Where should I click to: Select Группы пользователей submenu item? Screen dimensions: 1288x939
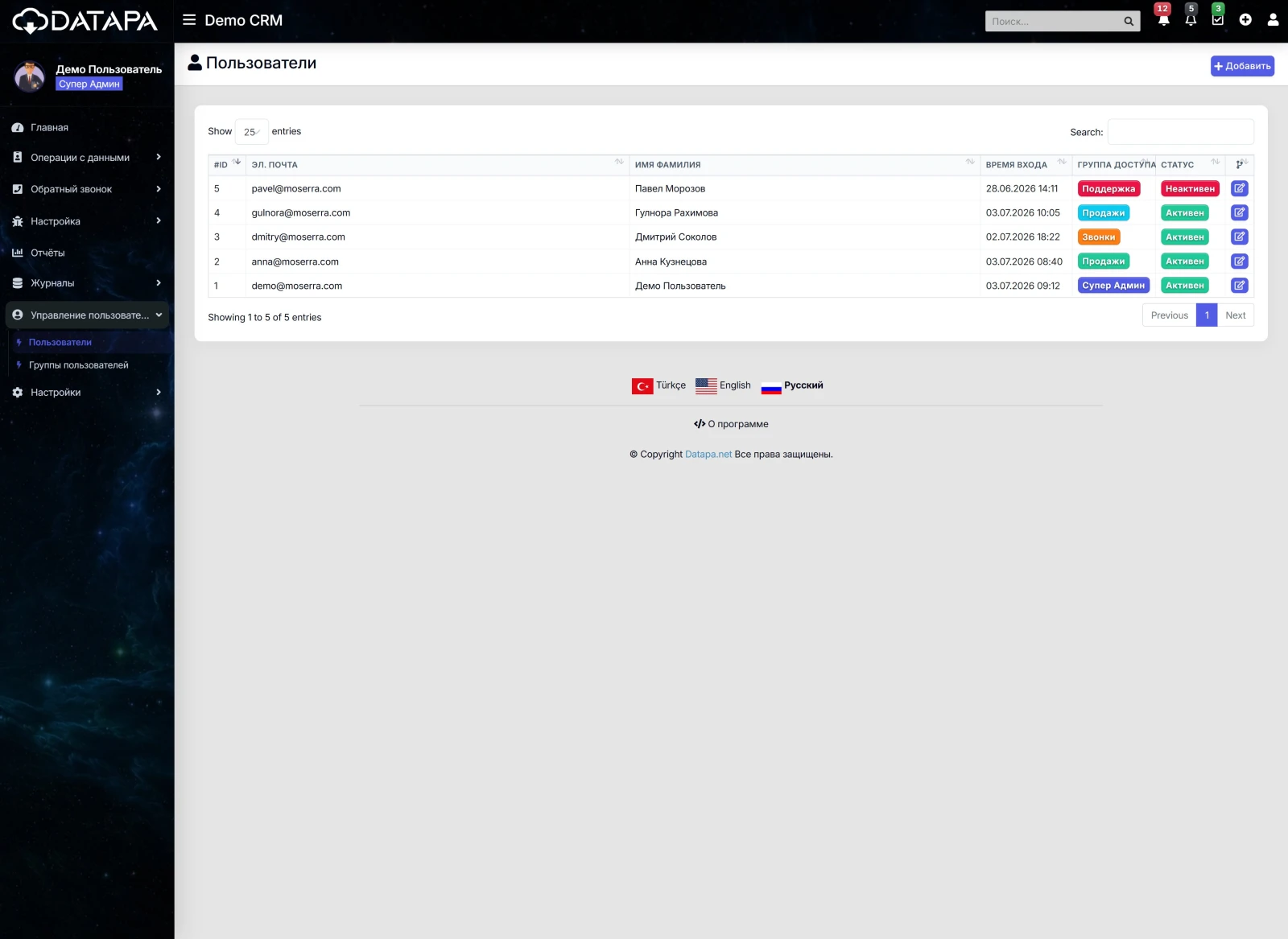pyautogui.click(x=78, y=365)
